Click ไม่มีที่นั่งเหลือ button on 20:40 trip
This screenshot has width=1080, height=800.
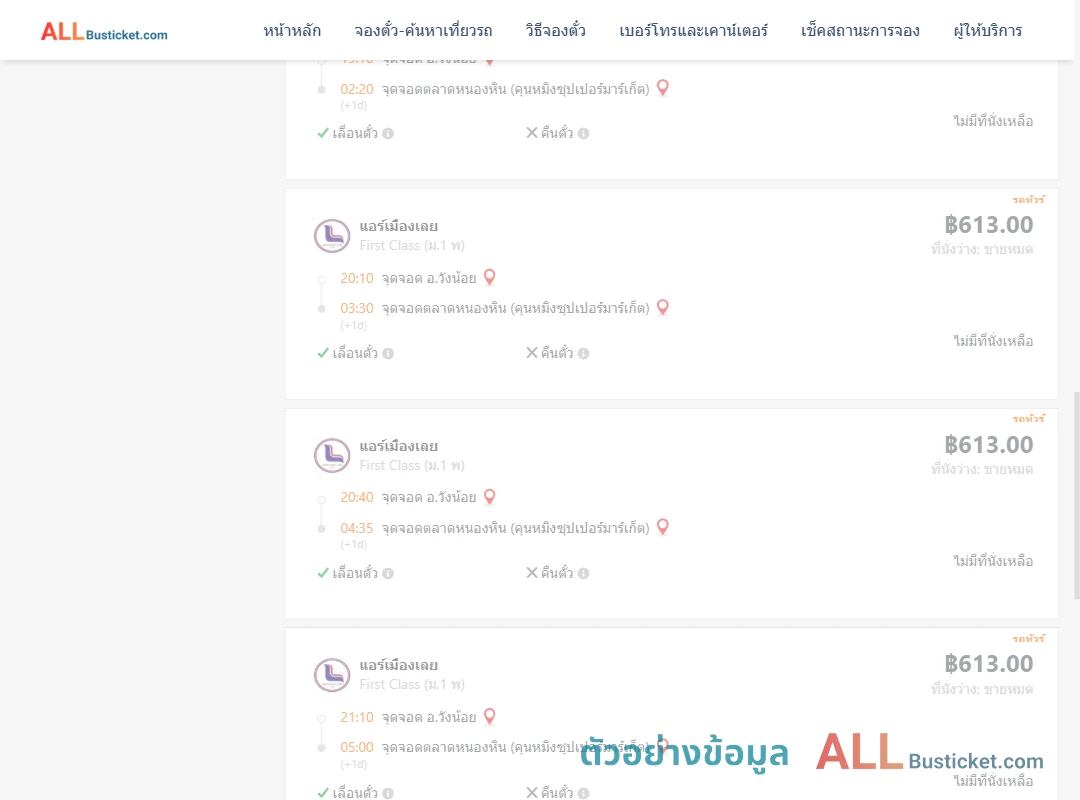coord(993,561)
